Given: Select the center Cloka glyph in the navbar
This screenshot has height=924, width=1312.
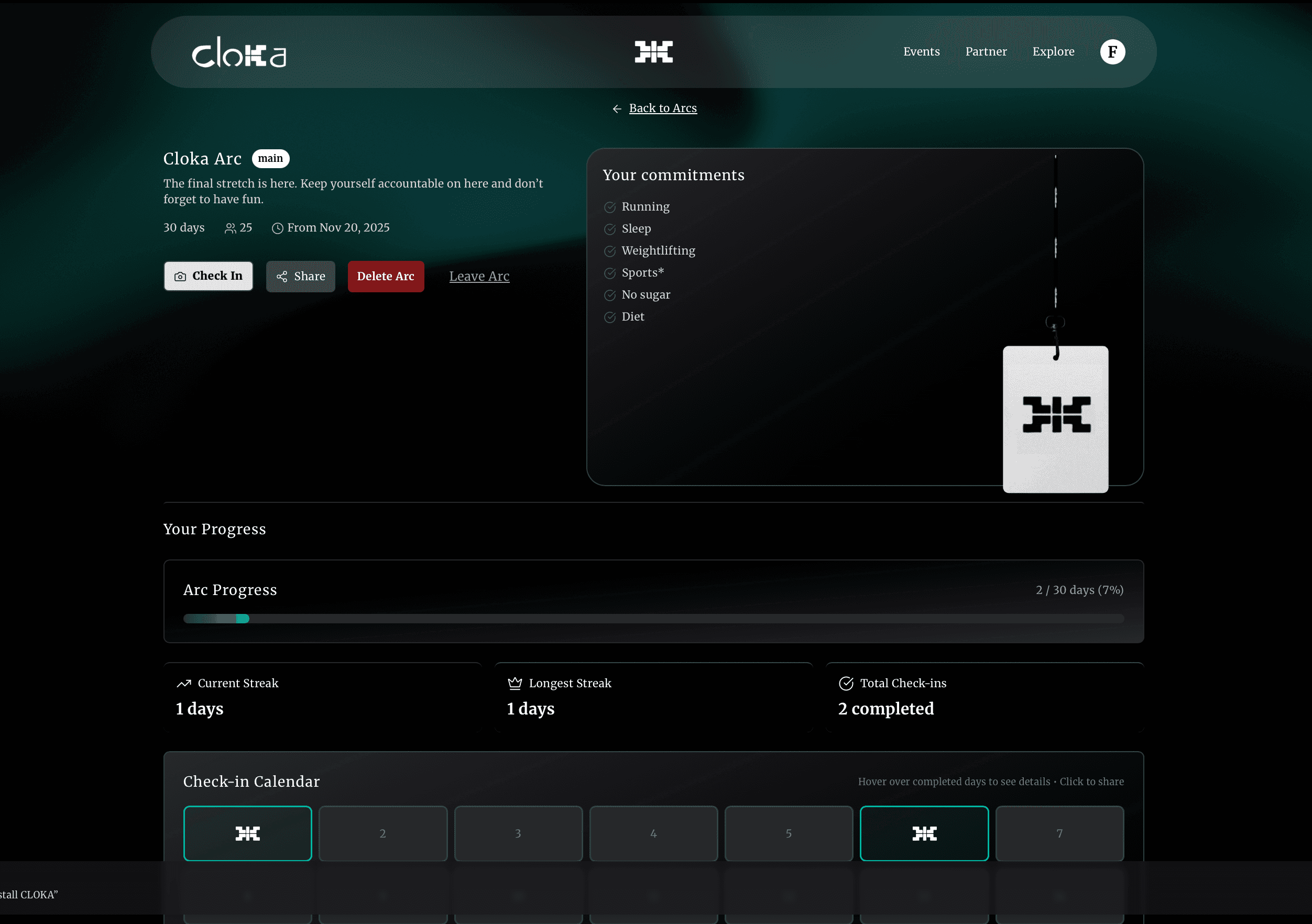Looking at the screenshot, I should point(653,51).
